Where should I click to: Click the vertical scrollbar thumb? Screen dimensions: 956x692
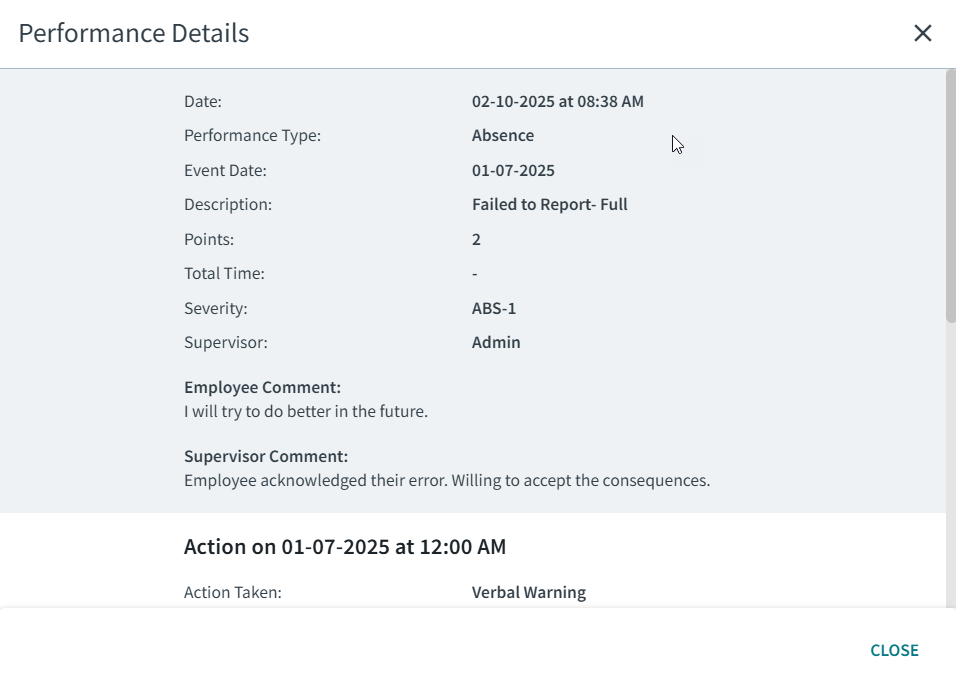(950, 195)
